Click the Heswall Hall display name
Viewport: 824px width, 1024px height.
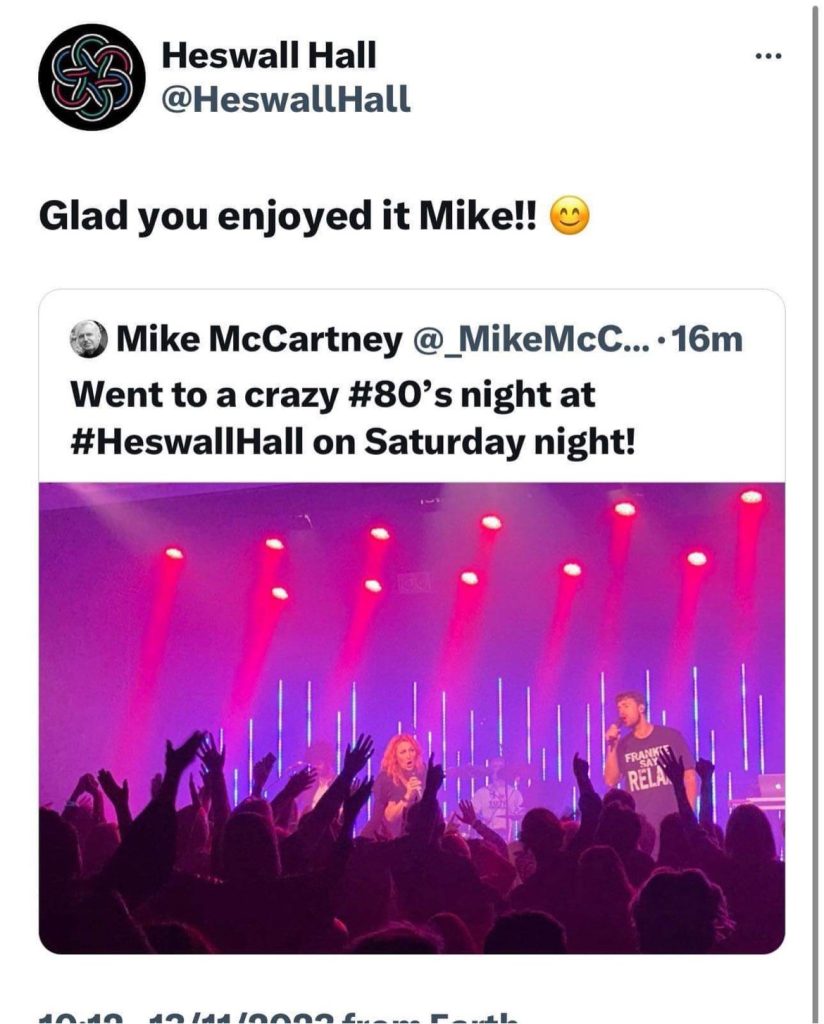point(269,55)
